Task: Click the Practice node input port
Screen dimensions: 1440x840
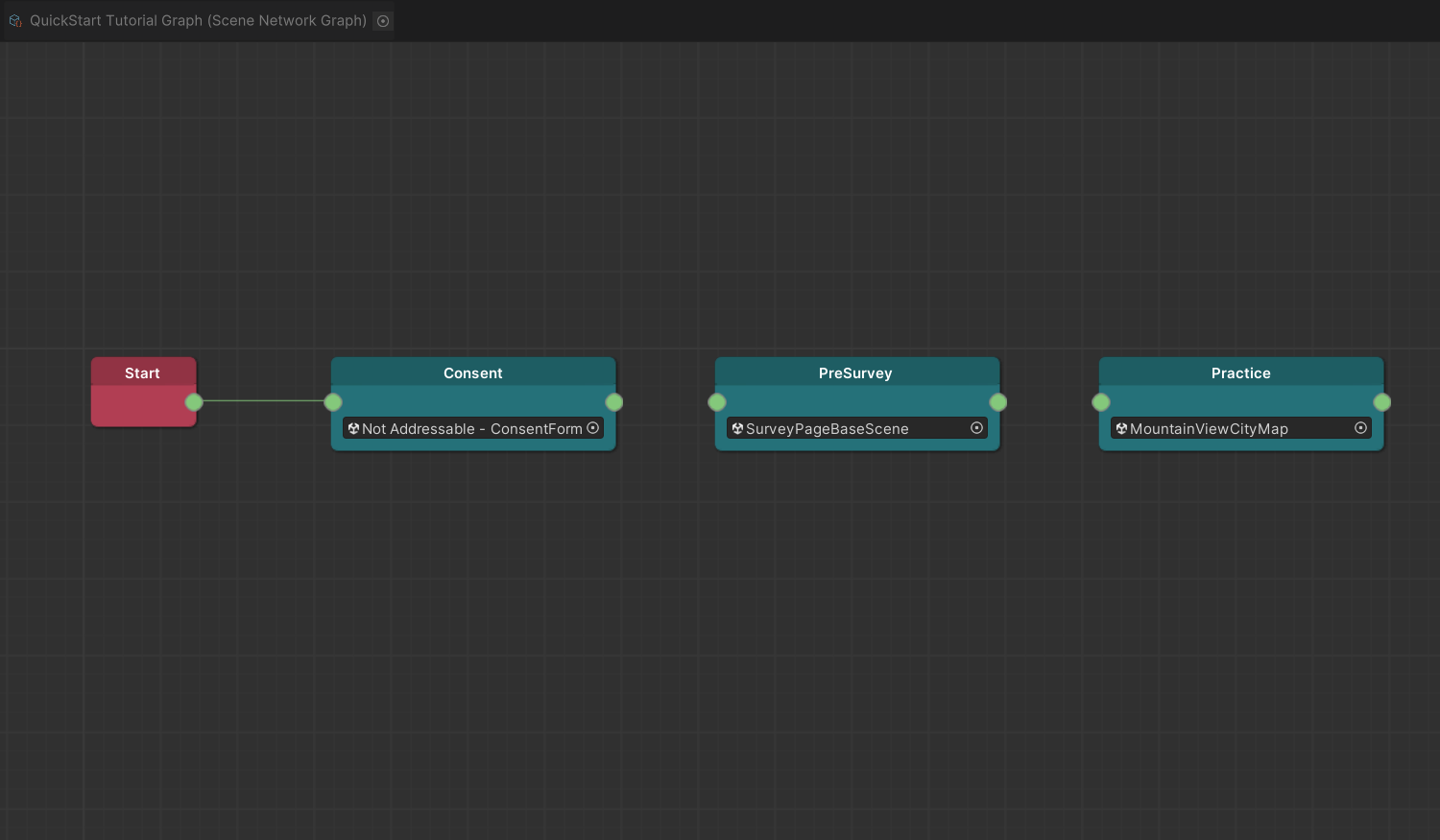Action: 1101,402
